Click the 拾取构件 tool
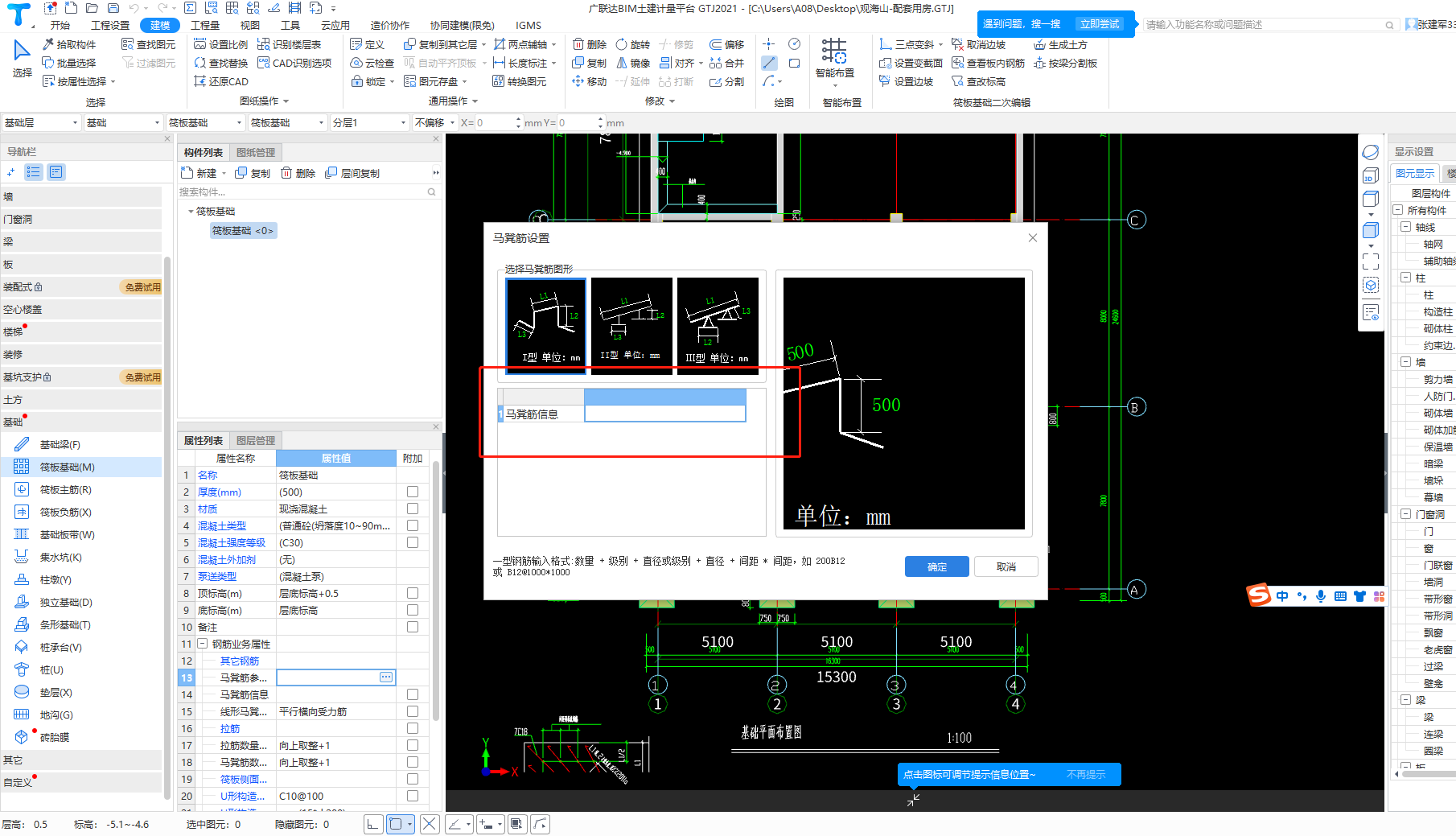This screenshot has width=1456, height=836. coord(69,44)
